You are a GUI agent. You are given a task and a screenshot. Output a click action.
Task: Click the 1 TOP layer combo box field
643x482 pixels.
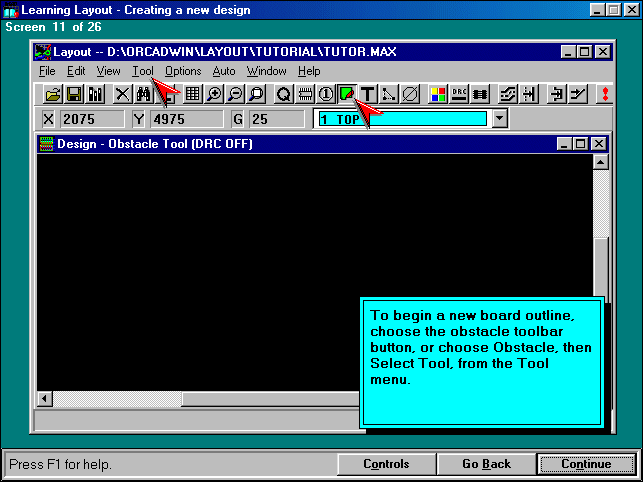(x=402, y=119)
